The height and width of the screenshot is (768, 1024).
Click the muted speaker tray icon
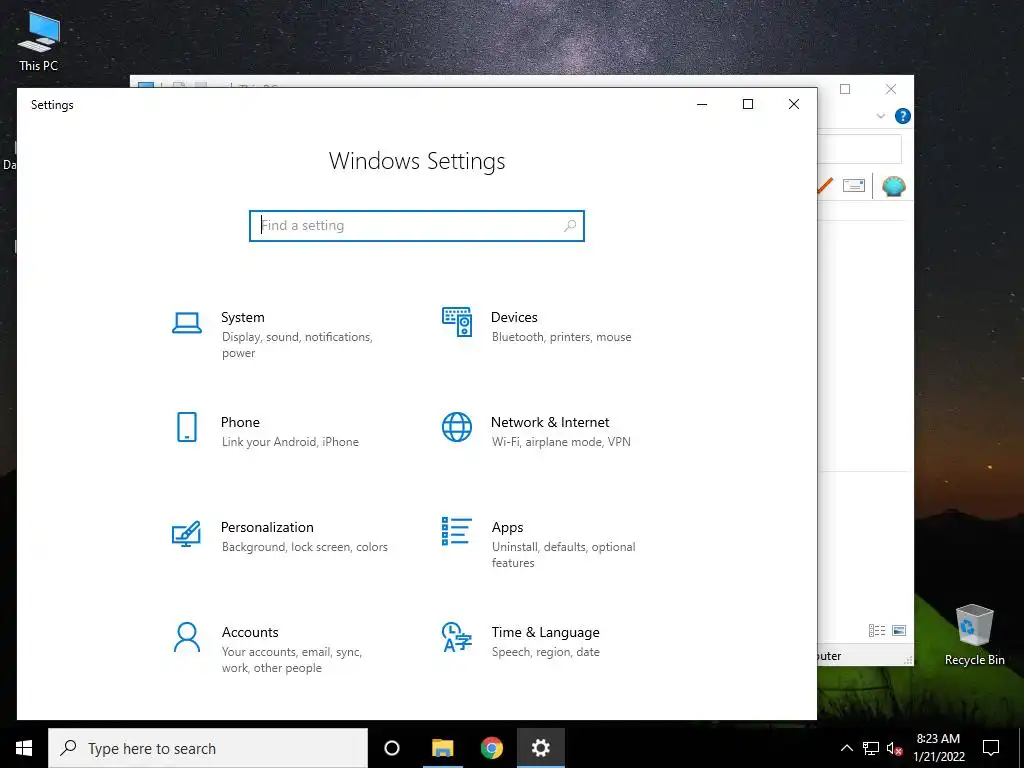(894, 748)
